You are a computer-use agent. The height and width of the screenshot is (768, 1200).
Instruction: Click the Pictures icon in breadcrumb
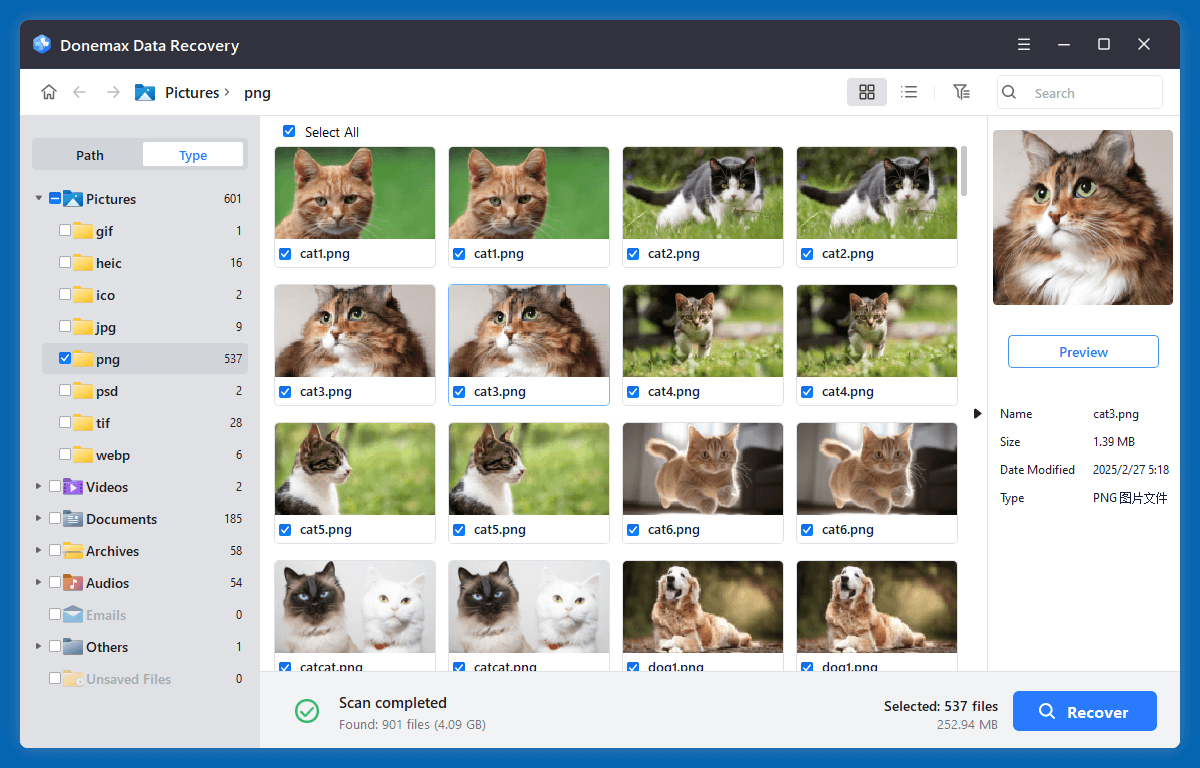(x=145, y=92)
